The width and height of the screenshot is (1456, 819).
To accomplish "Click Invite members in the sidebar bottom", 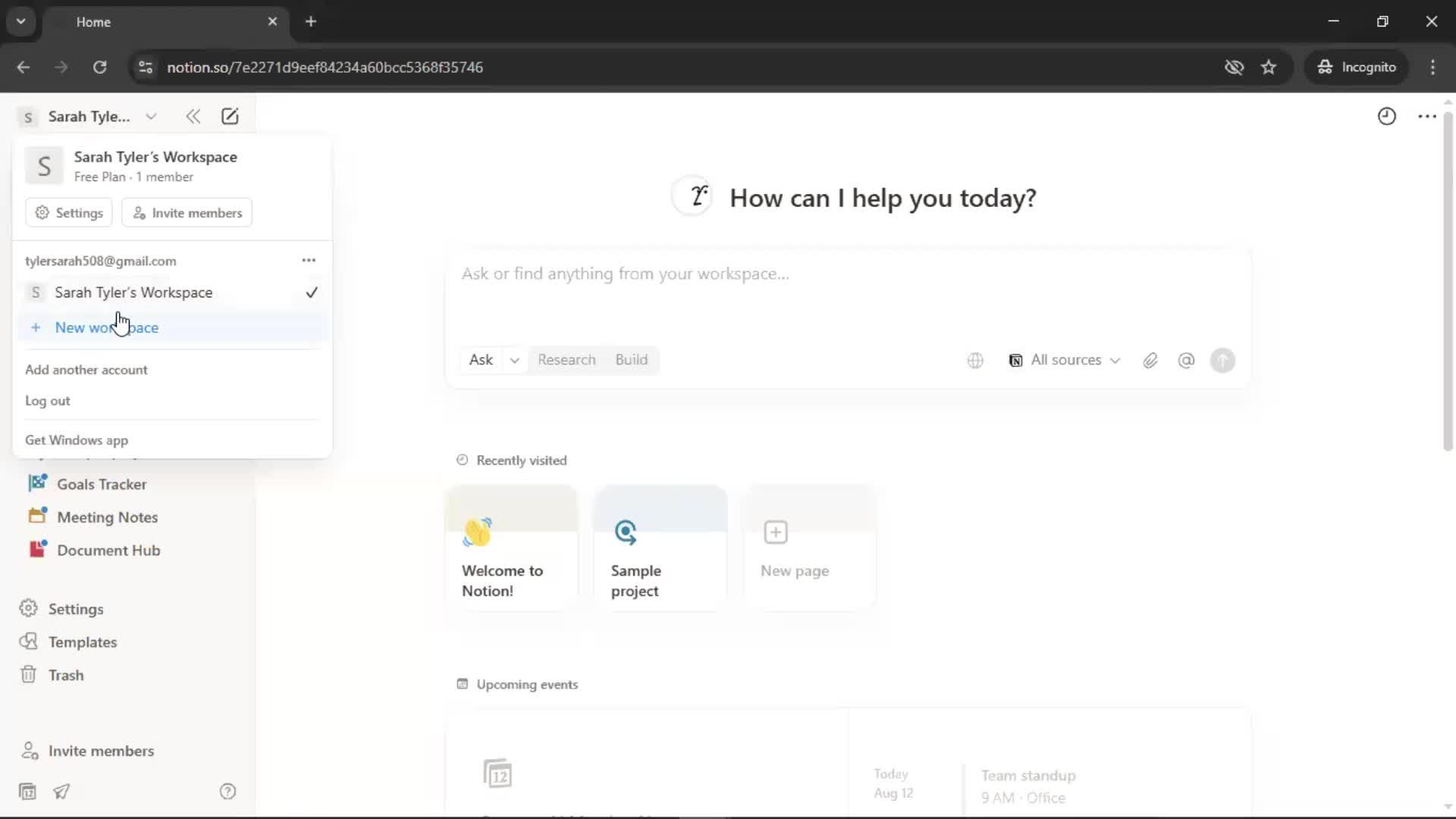I will click(101, 751).
